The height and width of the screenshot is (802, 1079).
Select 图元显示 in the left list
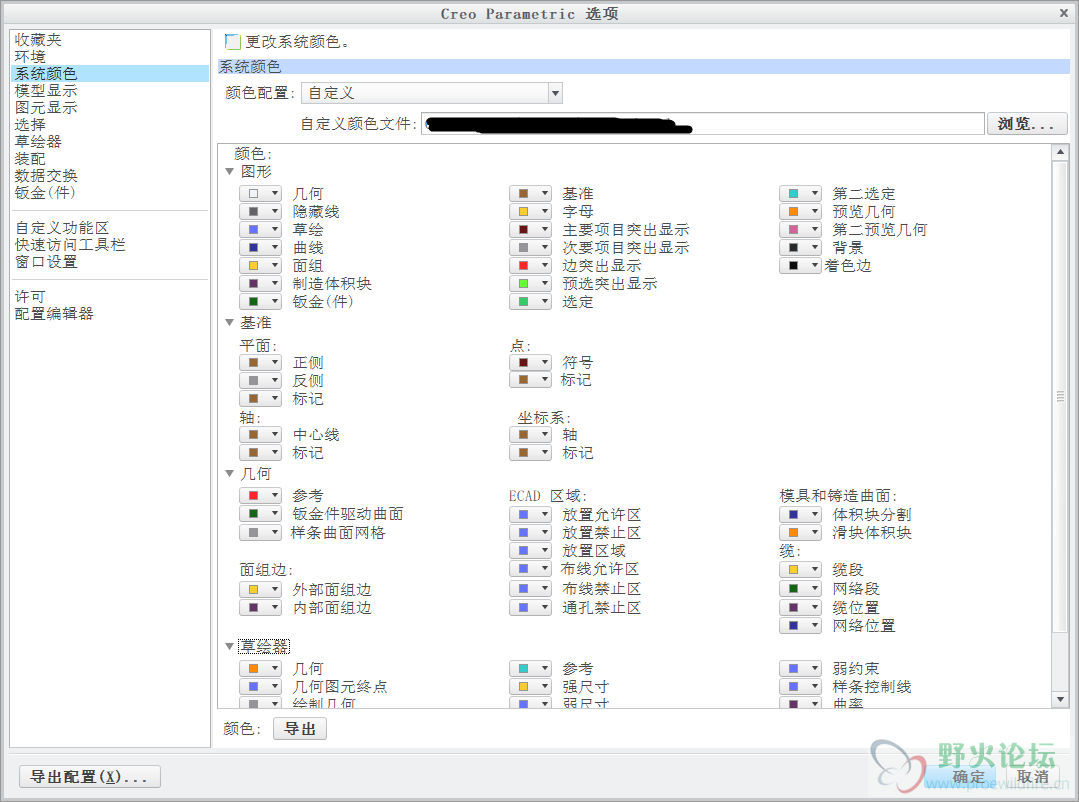click(x=46, y=108)
